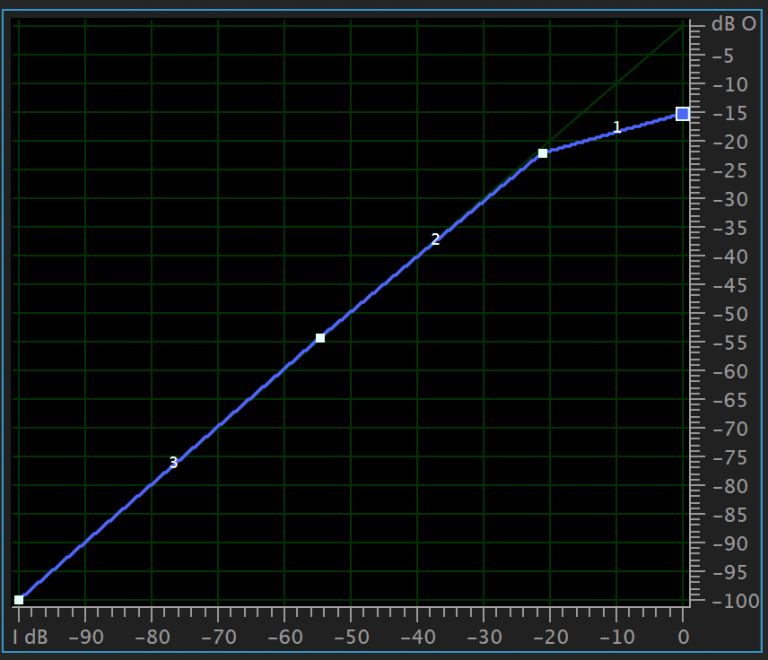This screenshot has width=768, height=660.
Task: Select the control point at the -100 dB corner
Action: (x=19, y=600)
